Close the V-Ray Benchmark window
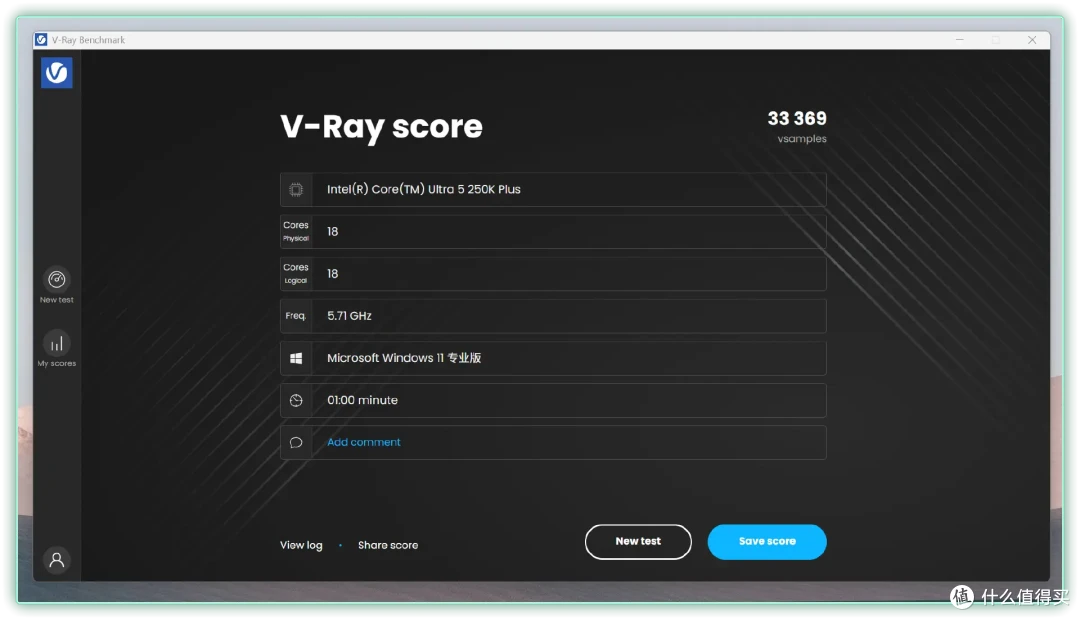The height and width of the screenshot is (620, 1080). (x=1032, y=40)
